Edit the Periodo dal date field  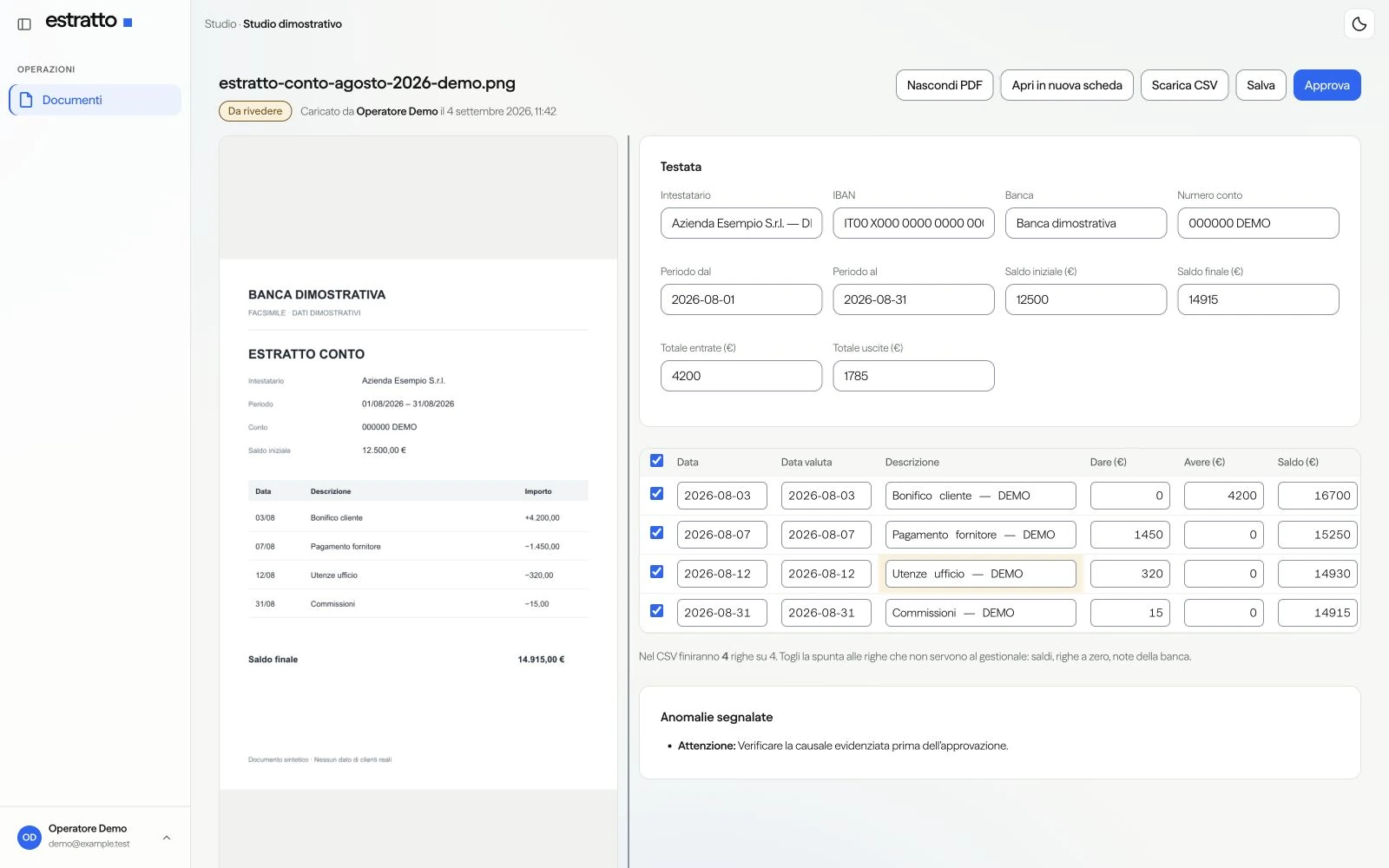(741, 299)
